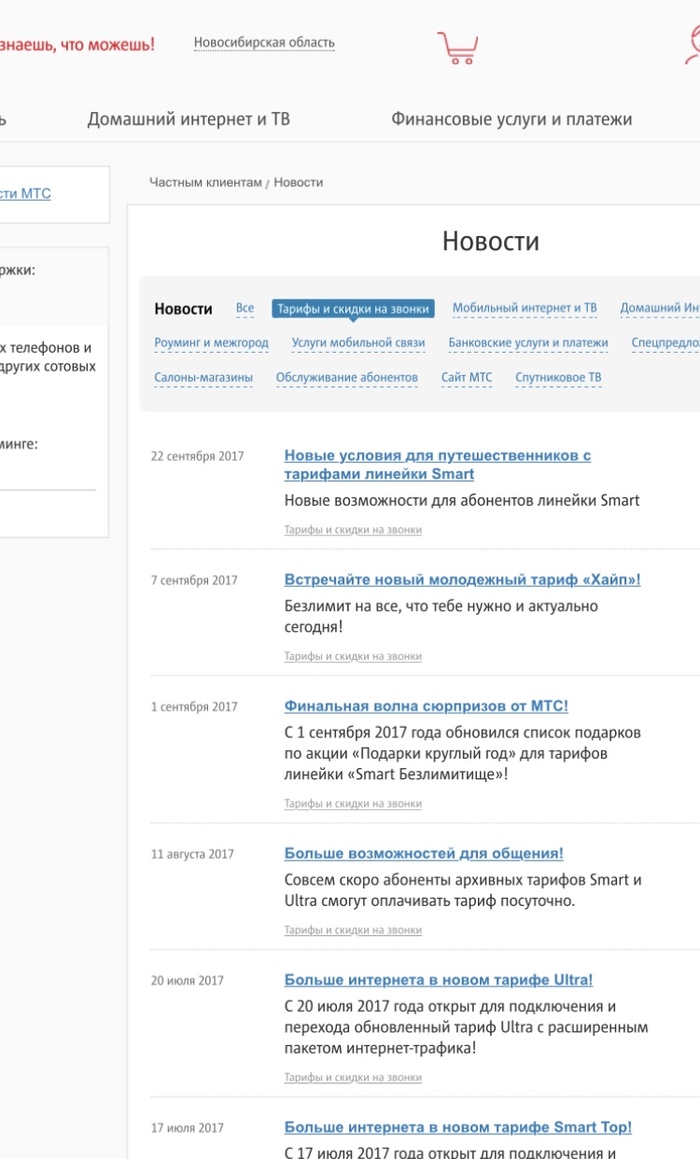Image resolution: width=700 pixels, height=1159 pixels.
Task: Filter news by Обслуживание абонентов
Action: [x=347, y=378]
